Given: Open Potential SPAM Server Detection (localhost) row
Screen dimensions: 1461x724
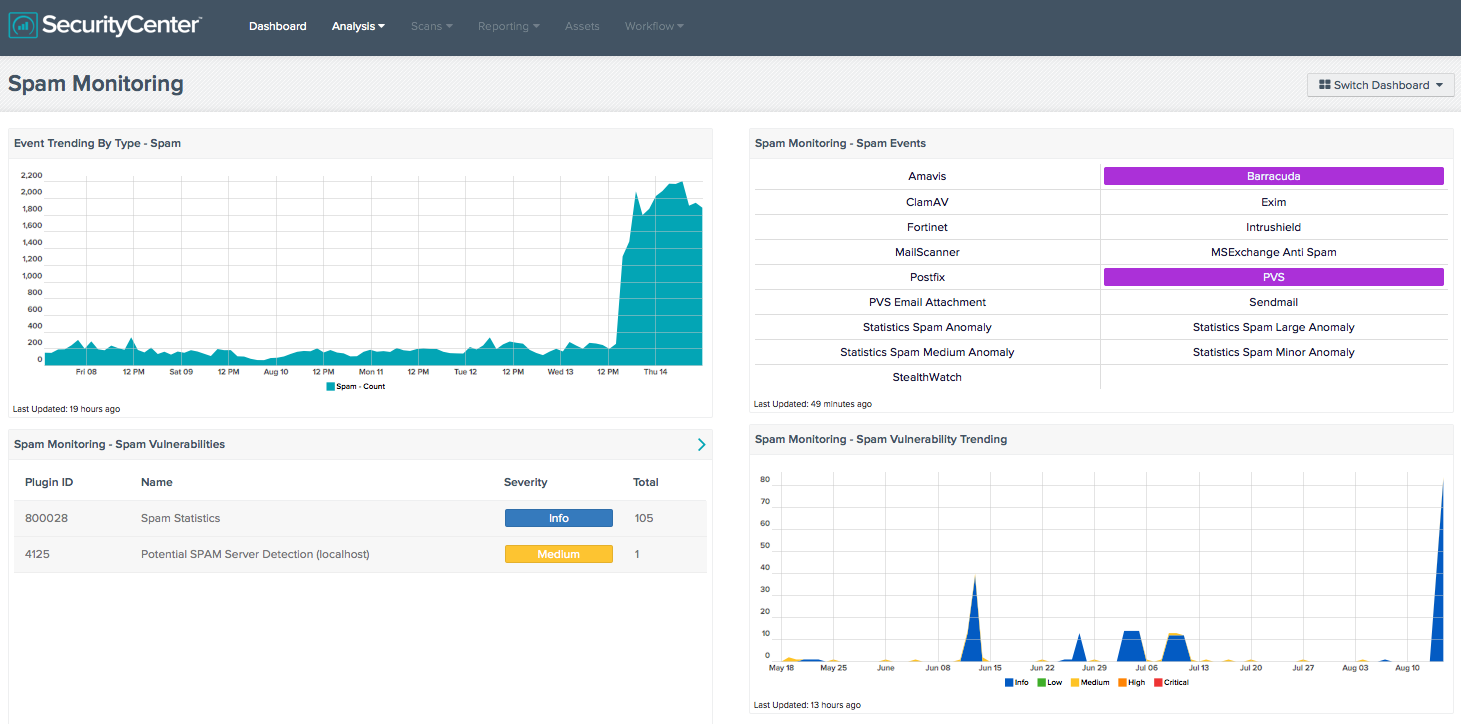Looking at the screenshot, I should (x=255, y=554).
